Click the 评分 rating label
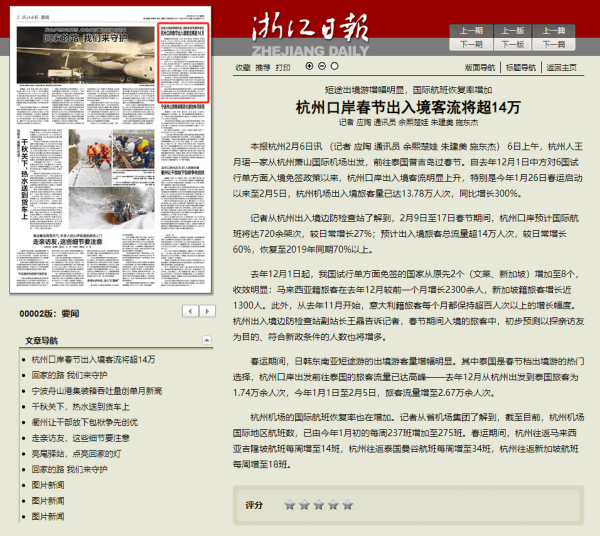Screen dimensions: 600x536 pos(254,505)
